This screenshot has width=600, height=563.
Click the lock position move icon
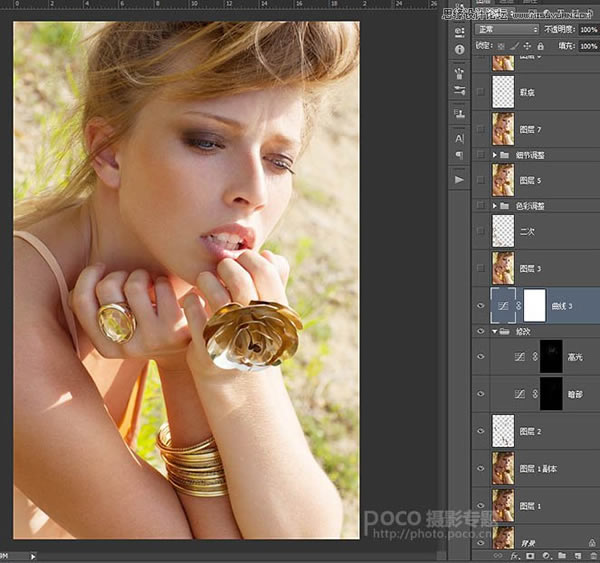(527, 46)
